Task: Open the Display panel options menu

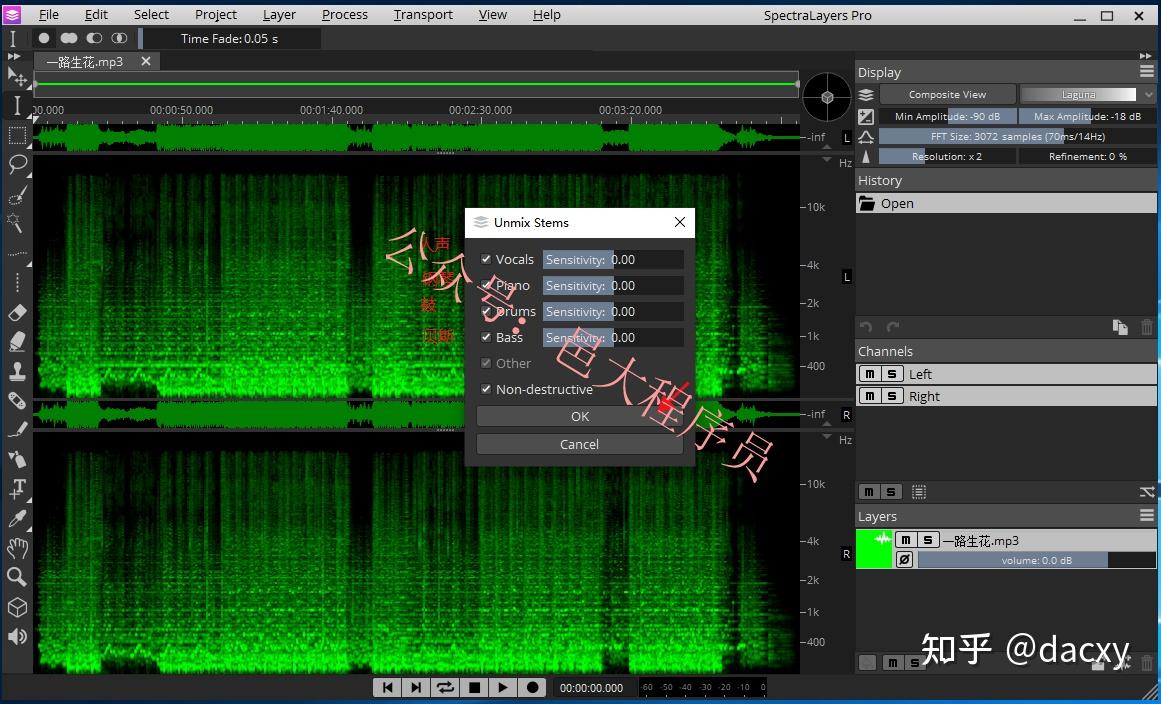Action: [x=1147, y=72]
